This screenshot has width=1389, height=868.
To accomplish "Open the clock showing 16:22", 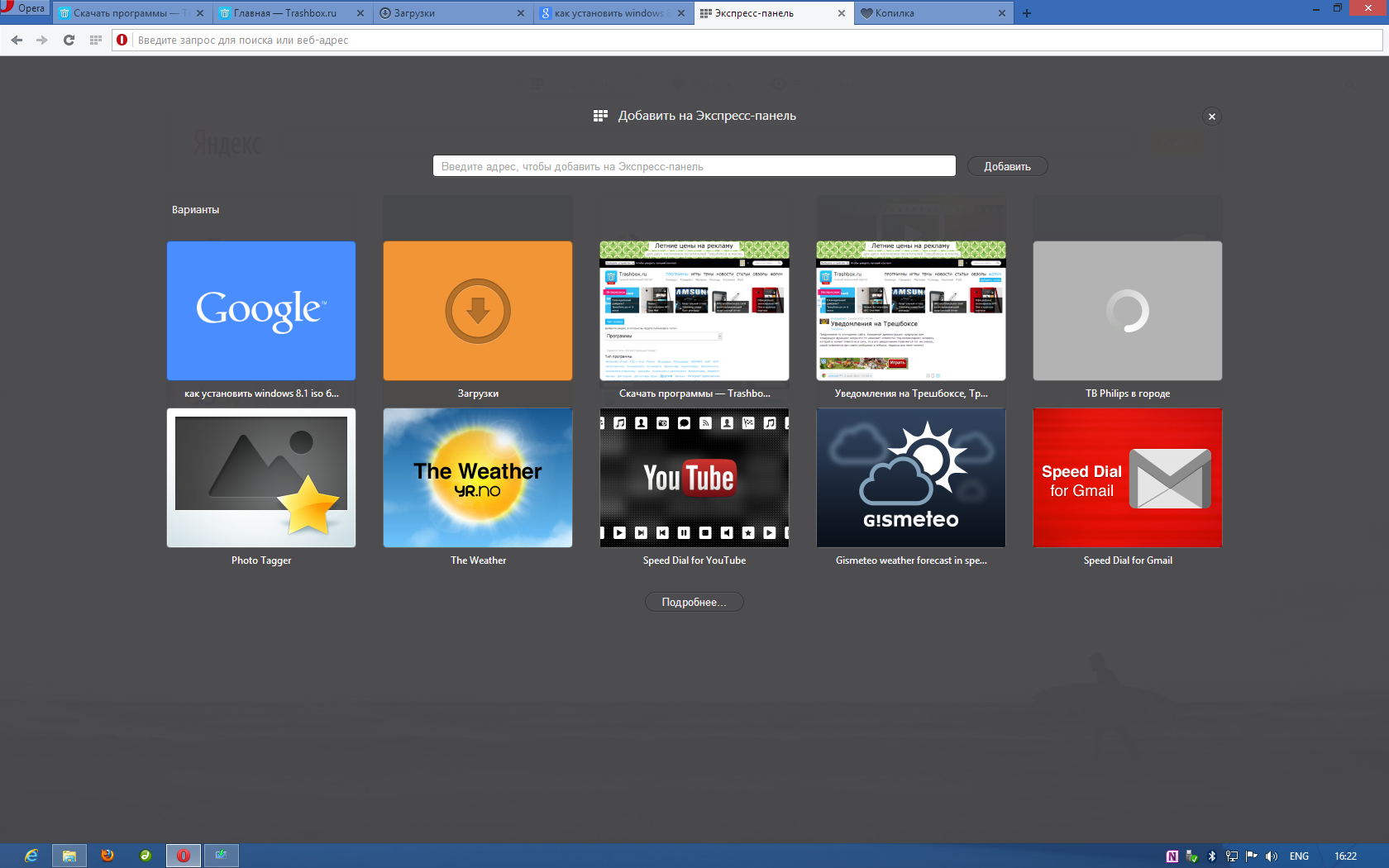I will pos(1345,856).
